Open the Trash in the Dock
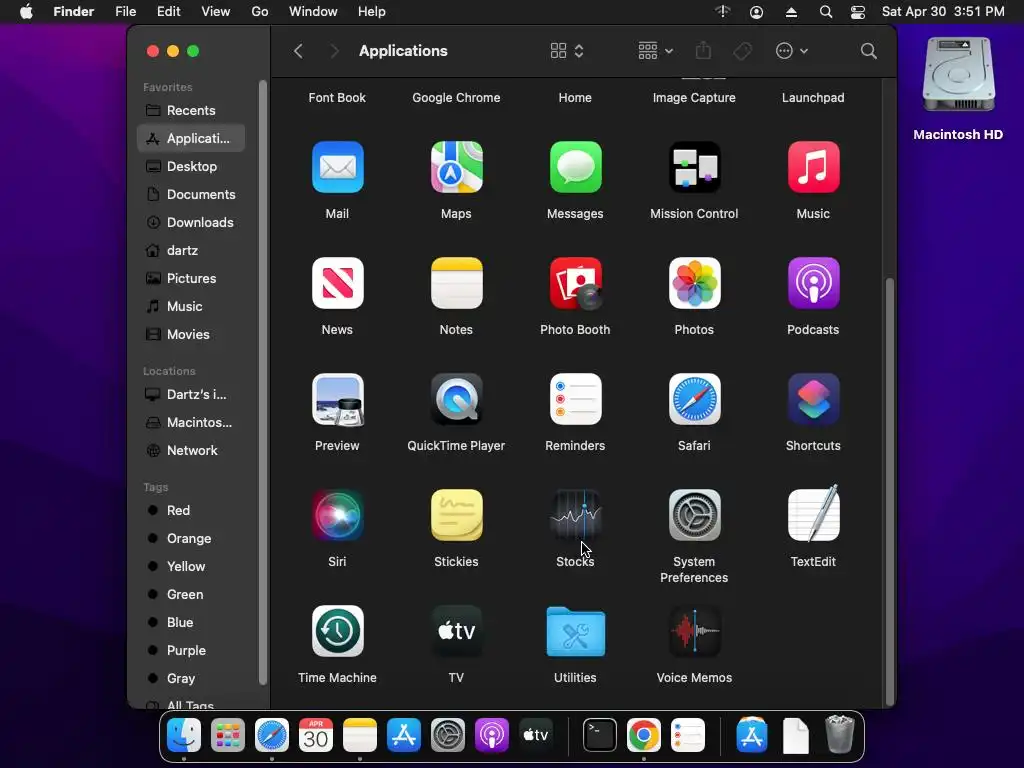Image resolution: width=1024 pixels, height=768 pixels. click(840, 735)
